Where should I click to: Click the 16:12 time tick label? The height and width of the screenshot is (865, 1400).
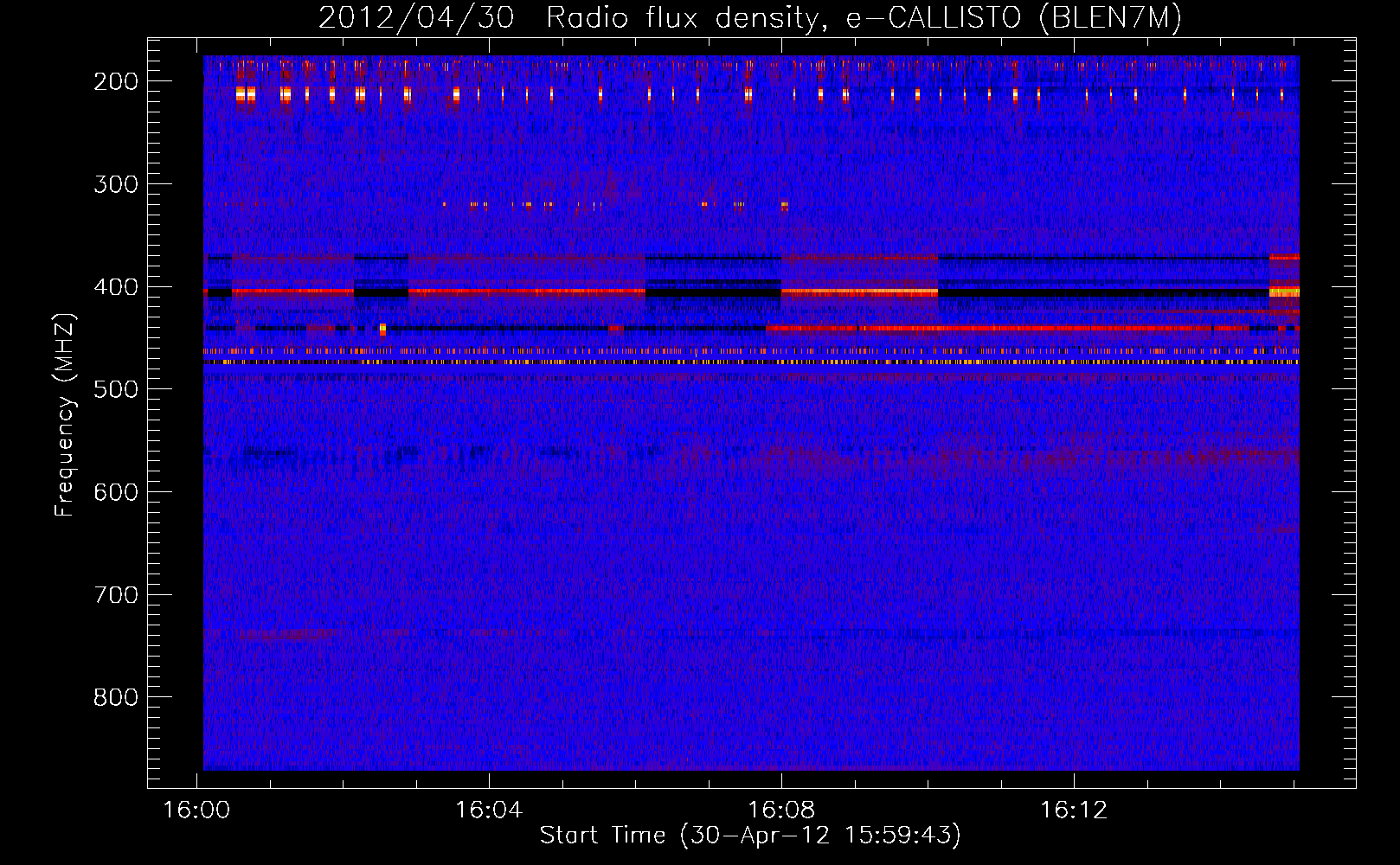click(x=1074, y=810)
